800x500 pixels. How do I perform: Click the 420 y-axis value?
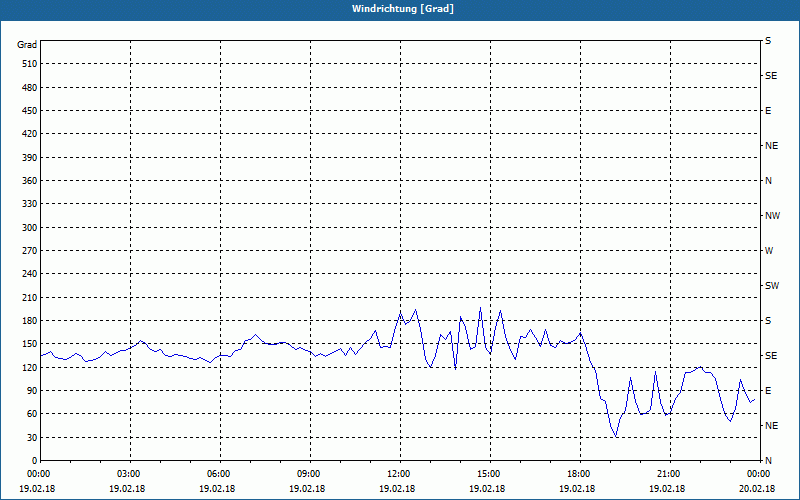[x=30, y=134]
